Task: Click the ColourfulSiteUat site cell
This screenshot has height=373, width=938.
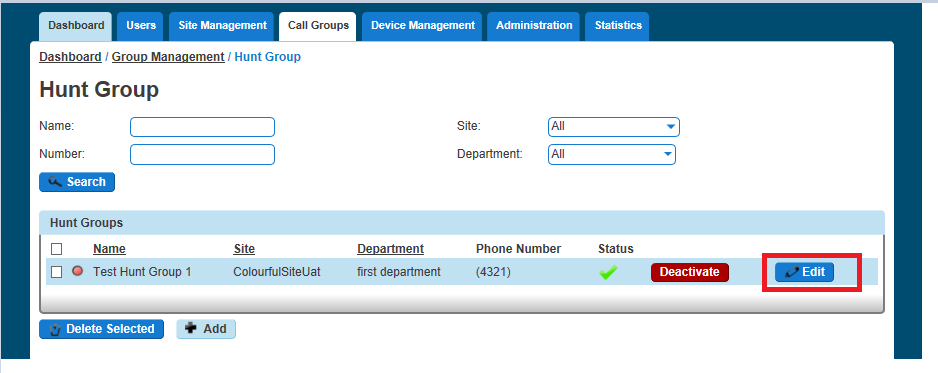Action: (x=277, y=272)
